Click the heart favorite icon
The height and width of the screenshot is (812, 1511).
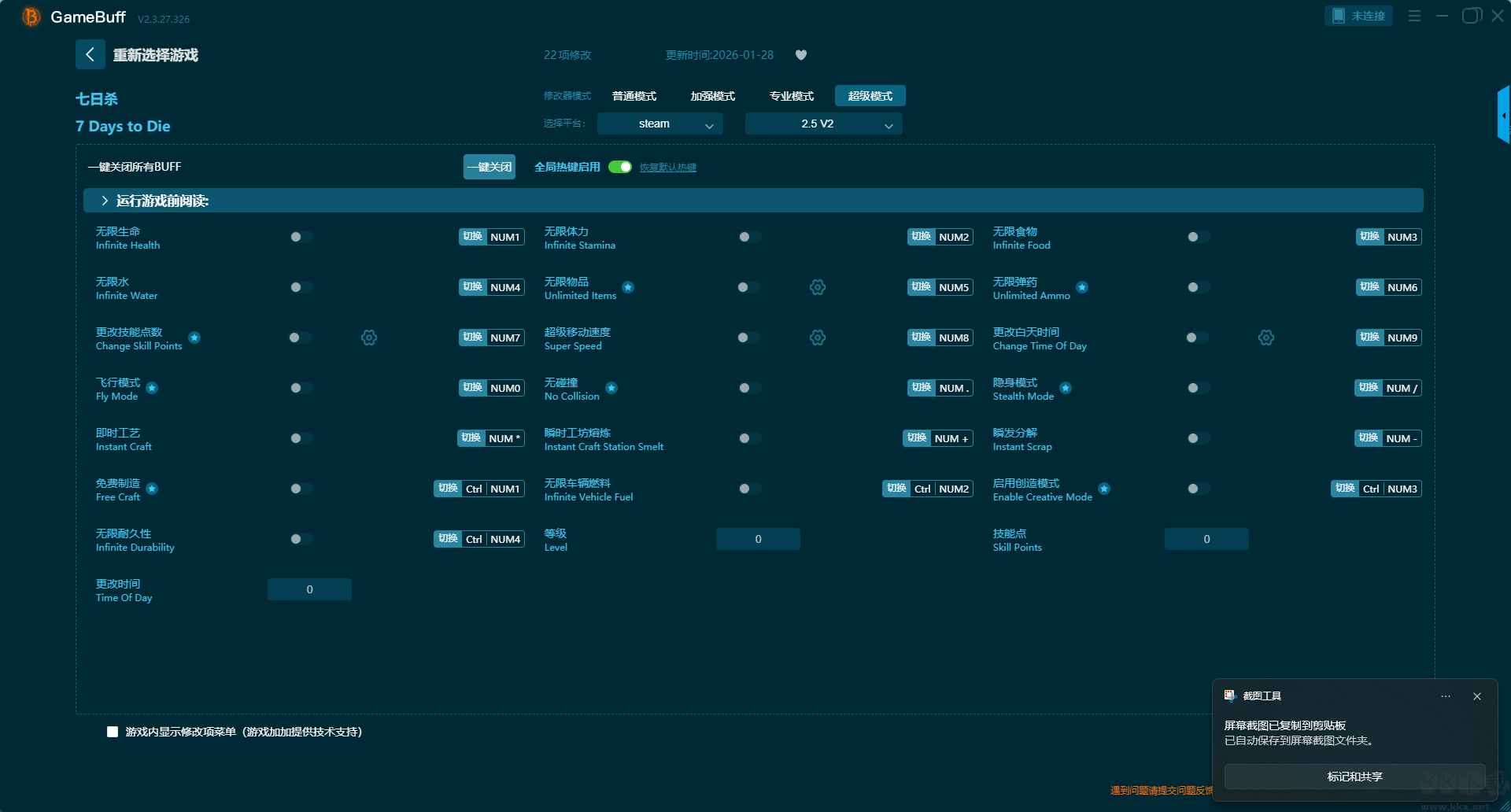coord(801,55)
